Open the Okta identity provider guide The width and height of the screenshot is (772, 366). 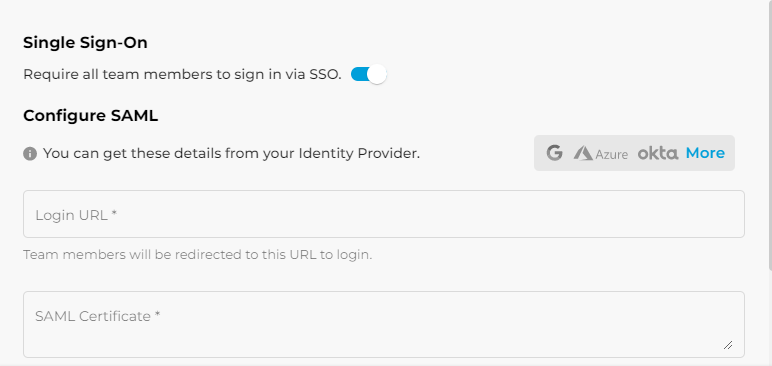point(658,153)
